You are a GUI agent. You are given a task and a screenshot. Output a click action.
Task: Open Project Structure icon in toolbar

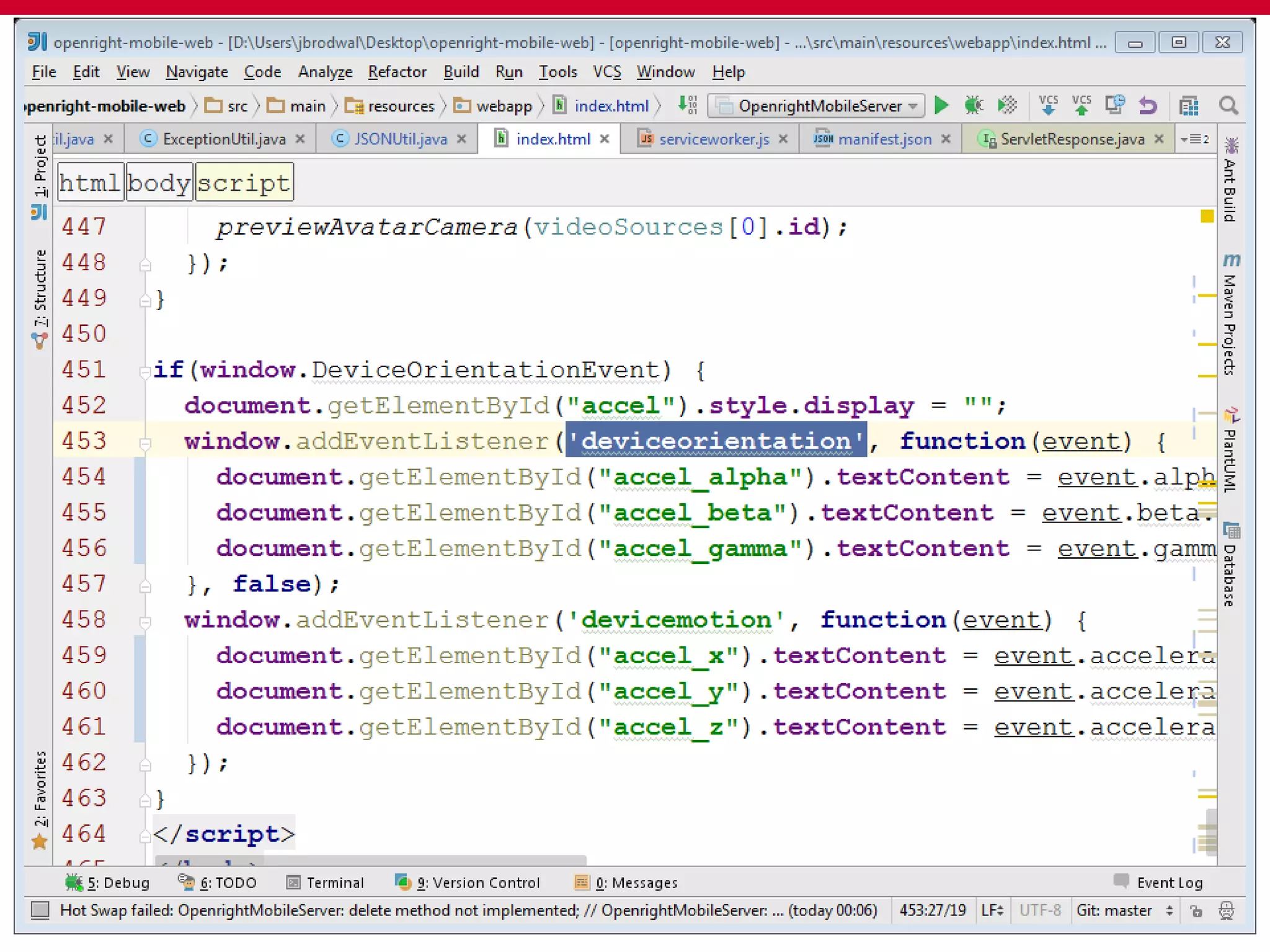[1188, 106]
